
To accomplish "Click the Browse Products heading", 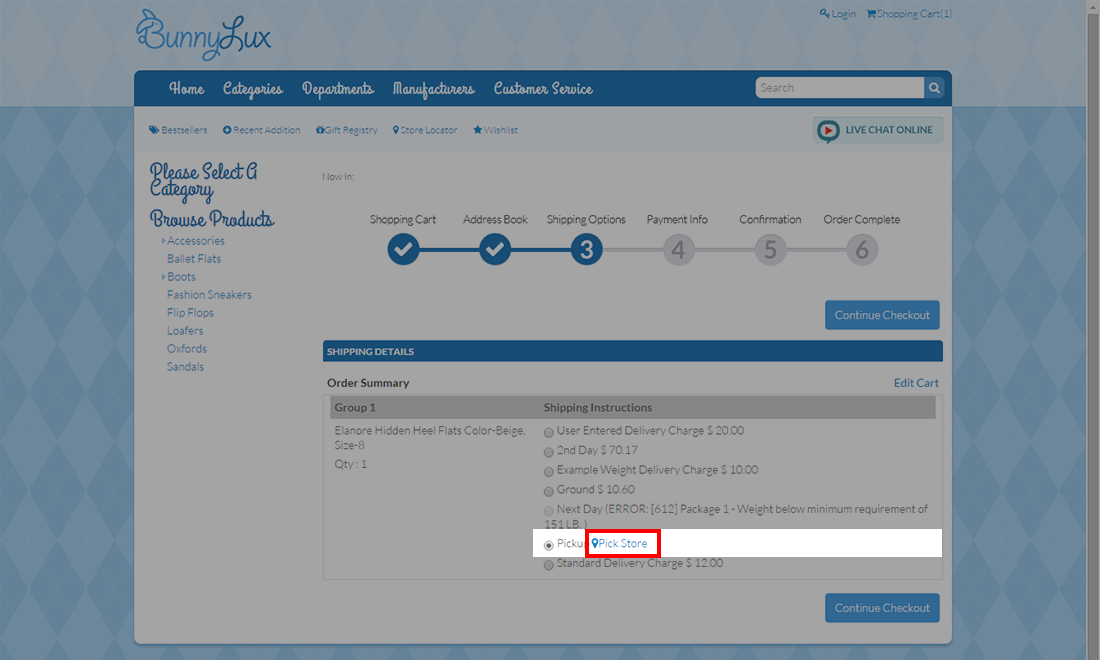I will (212, 219).
